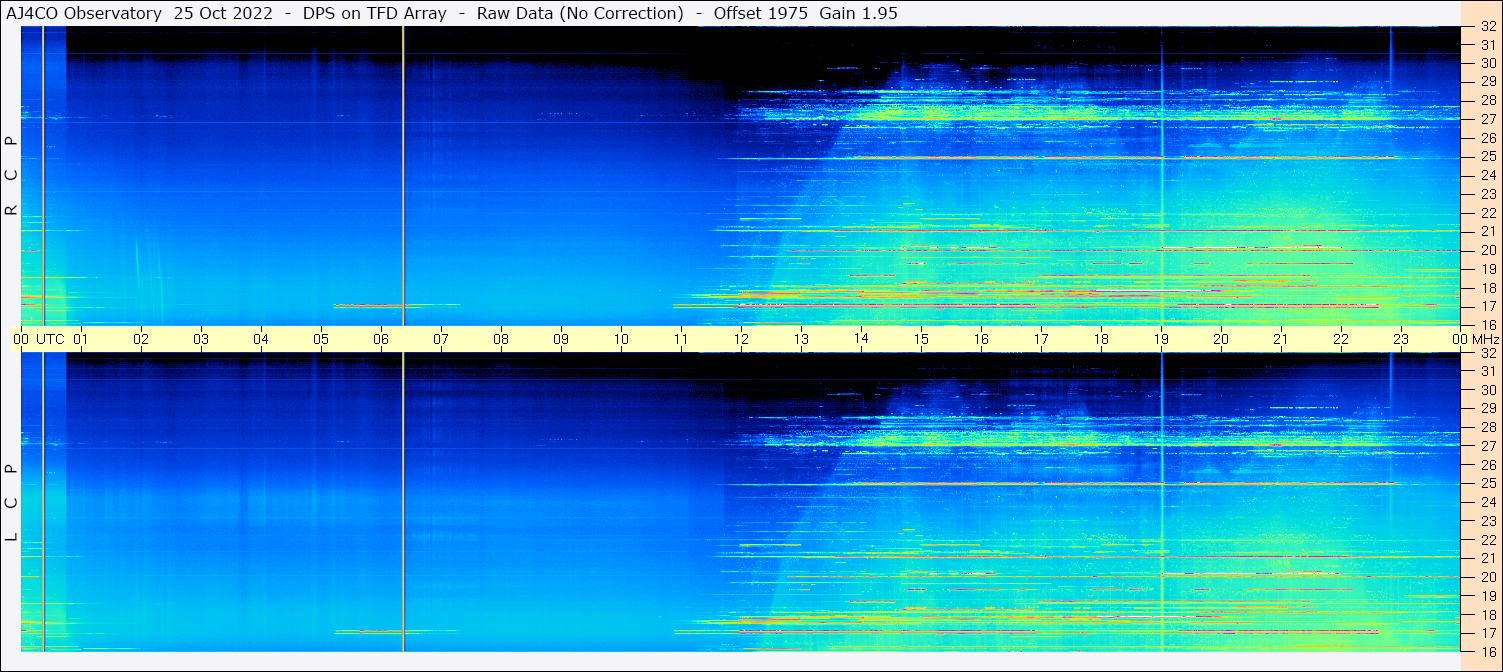Click the 26 MHz label of LCP panel
This screenshot has height=672, width=1503.
tap(1488, 465)
